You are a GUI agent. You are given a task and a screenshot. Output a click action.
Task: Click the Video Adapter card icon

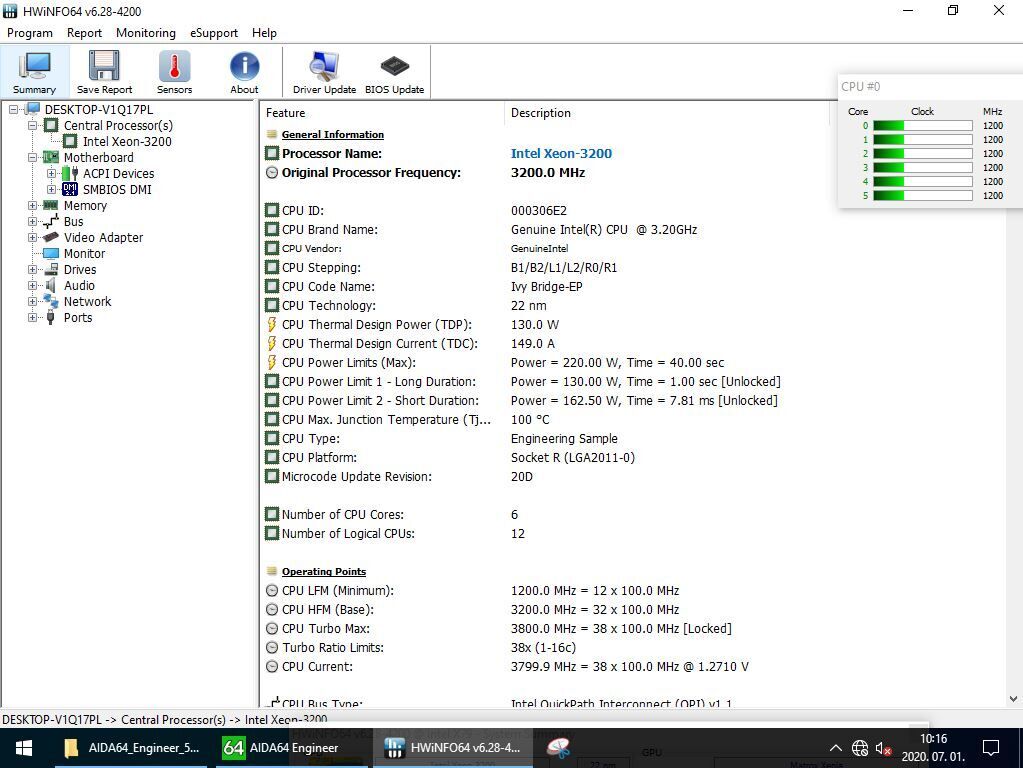50,238
